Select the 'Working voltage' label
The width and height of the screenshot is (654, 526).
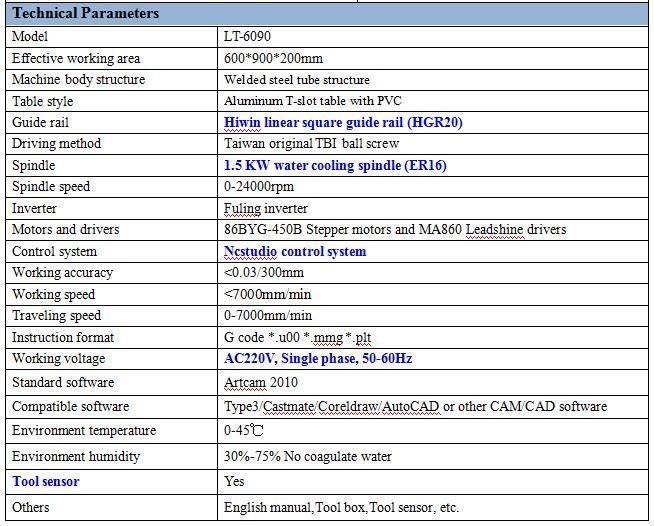pyautogui.click(x=58, y=359)
